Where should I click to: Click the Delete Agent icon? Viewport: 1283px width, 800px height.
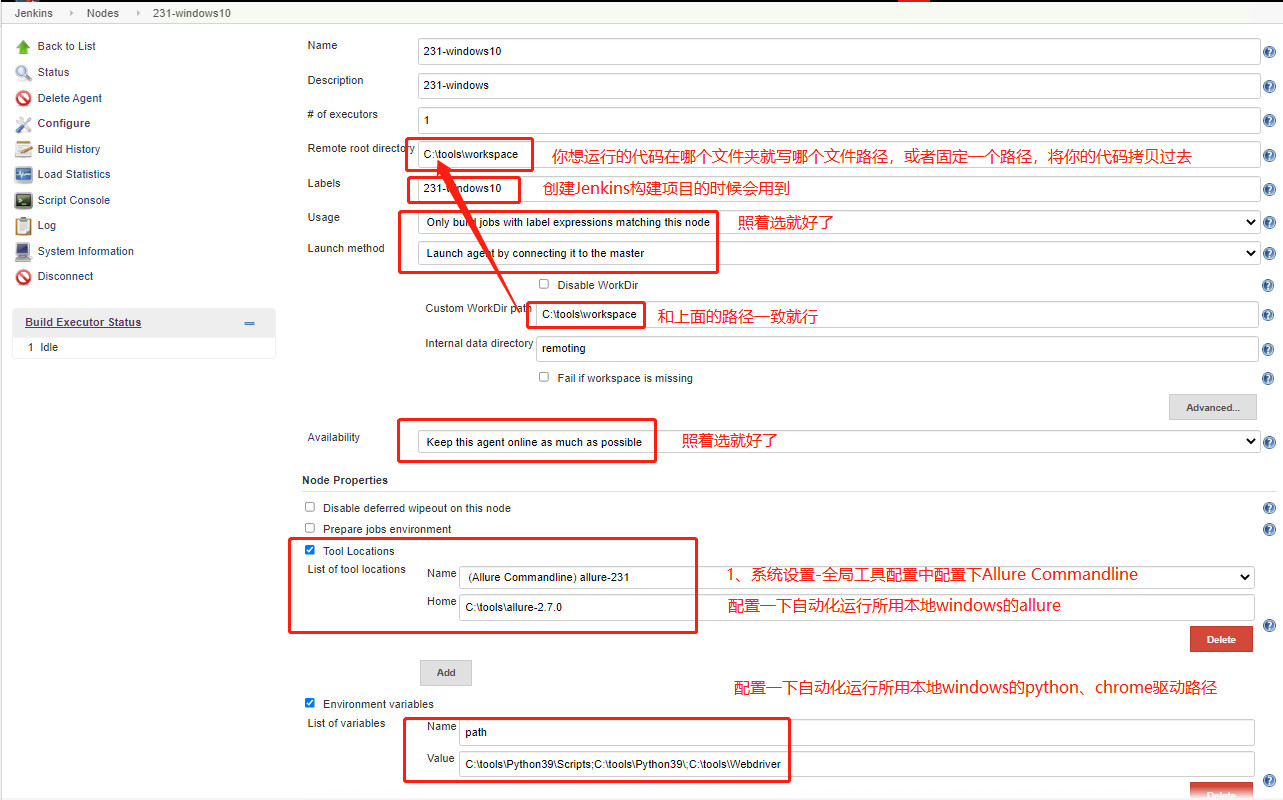pos(23,98)
